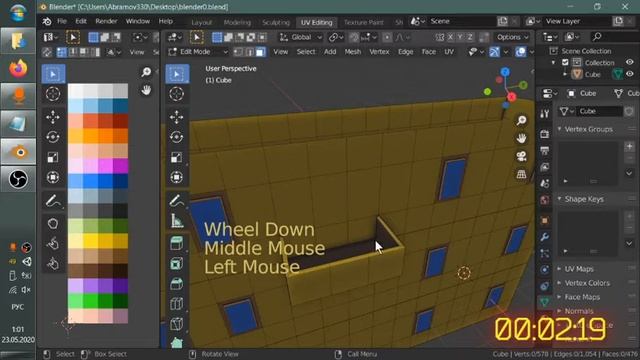Expand the Vertex Colors panel
The width and height of the screenshot is (640, 360).
(x=560, y=282)
